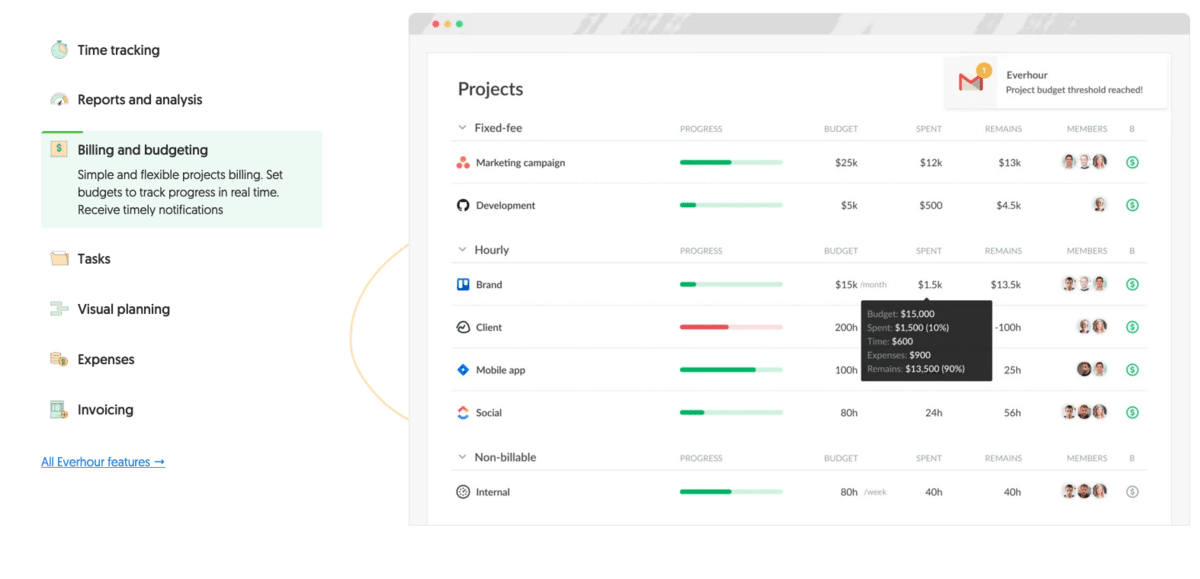Screen dimensions: 1200x579
Task: Click the Everhour budget threshold notification
Action: pos(1056,82)
